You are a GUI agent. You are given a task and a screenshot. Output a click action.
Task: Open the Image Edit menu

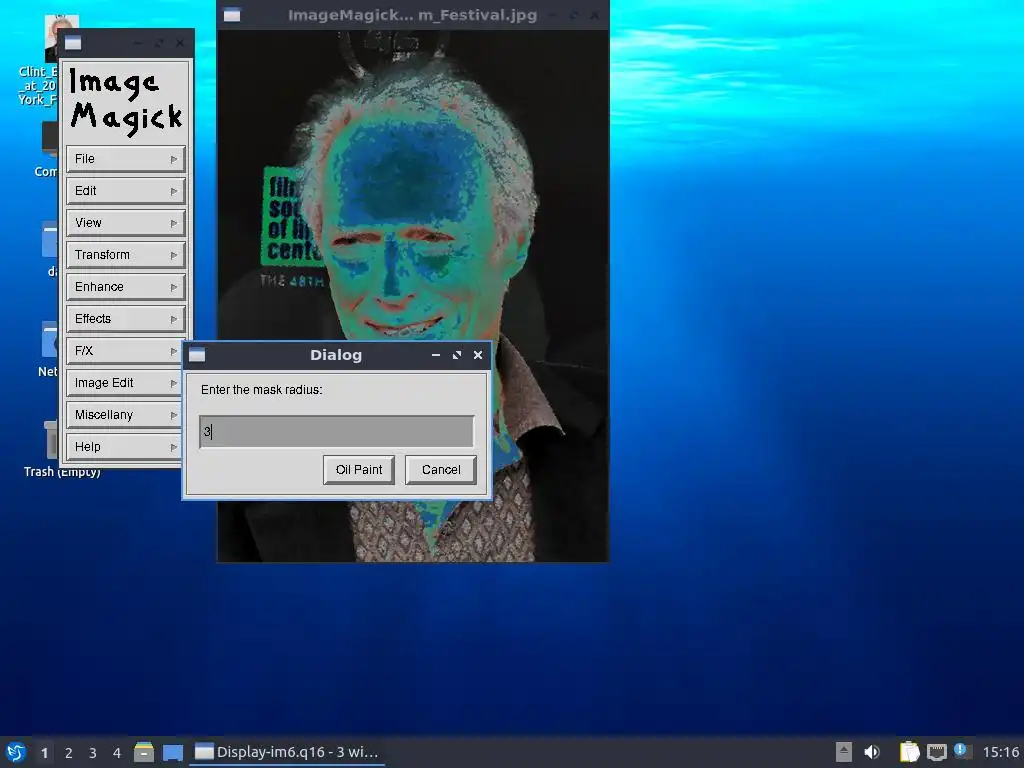[x=124, y=383]
